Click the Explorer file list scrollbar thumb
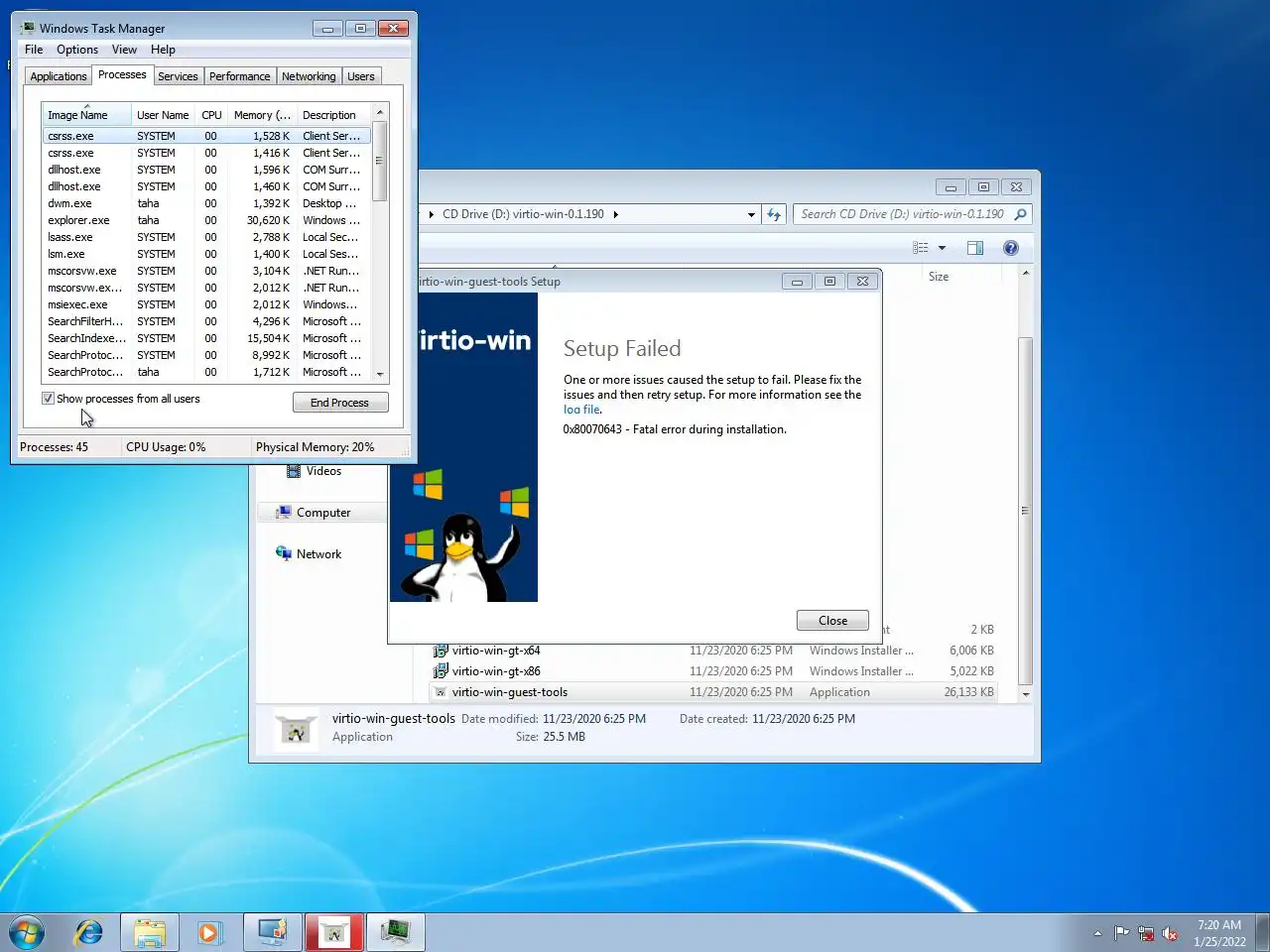The width and height of the screenshot is (1270, 952). pos(1025,511)
